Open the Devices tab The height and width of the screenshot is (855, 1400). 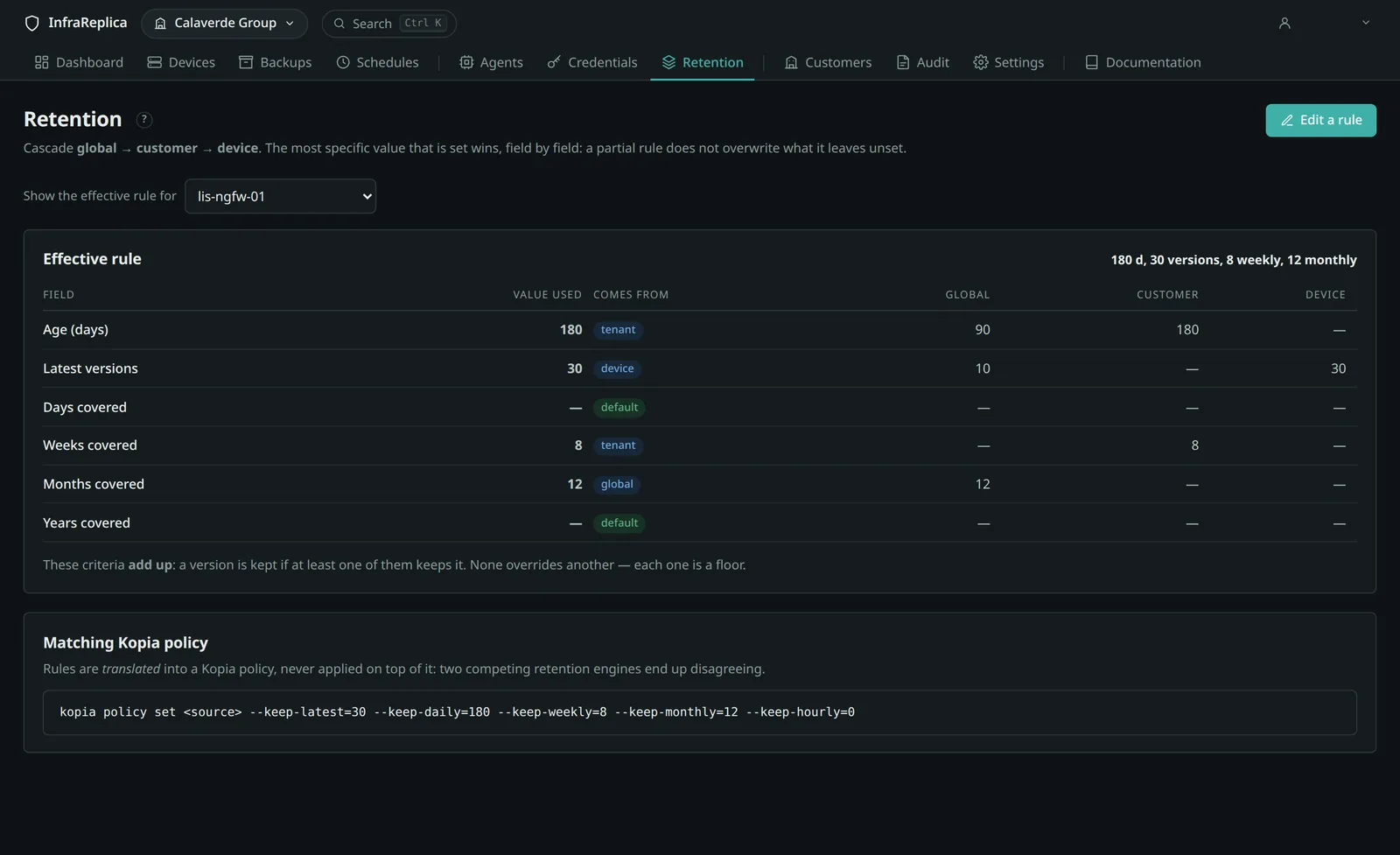click(181, 62)
